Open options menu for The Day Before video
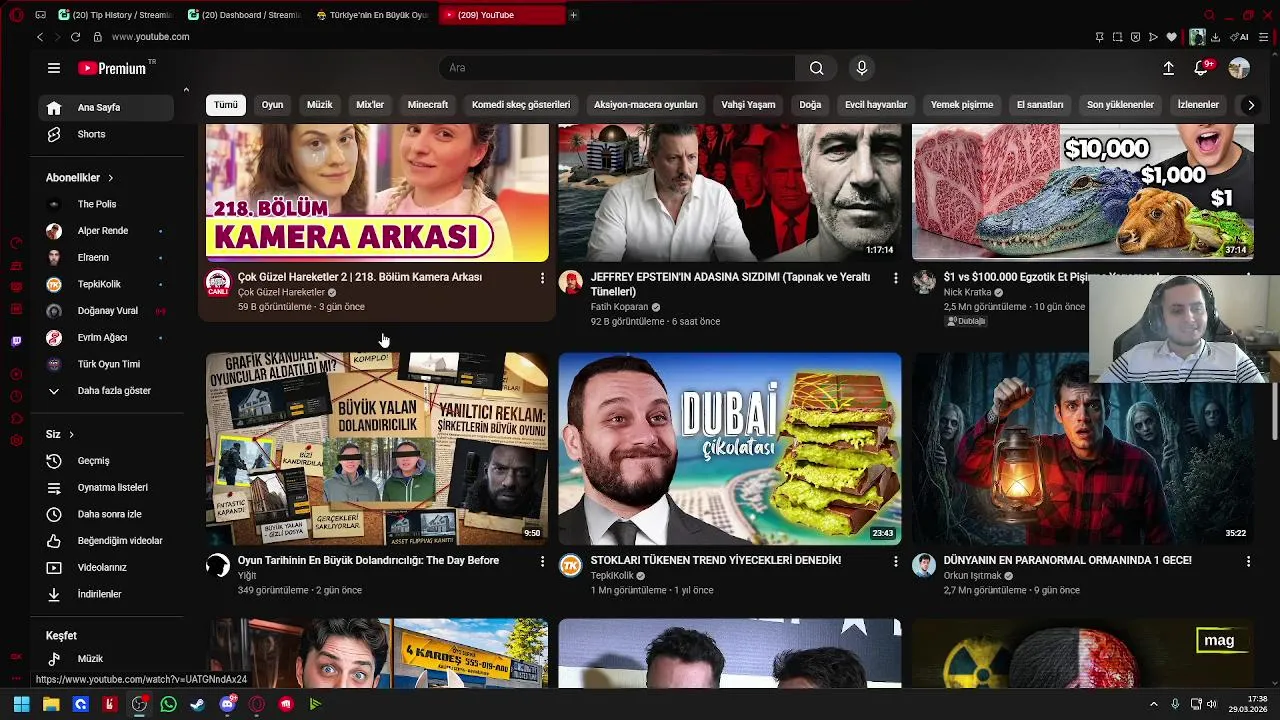Screen dimensions: 1280x720 click(x=543, y=562)
